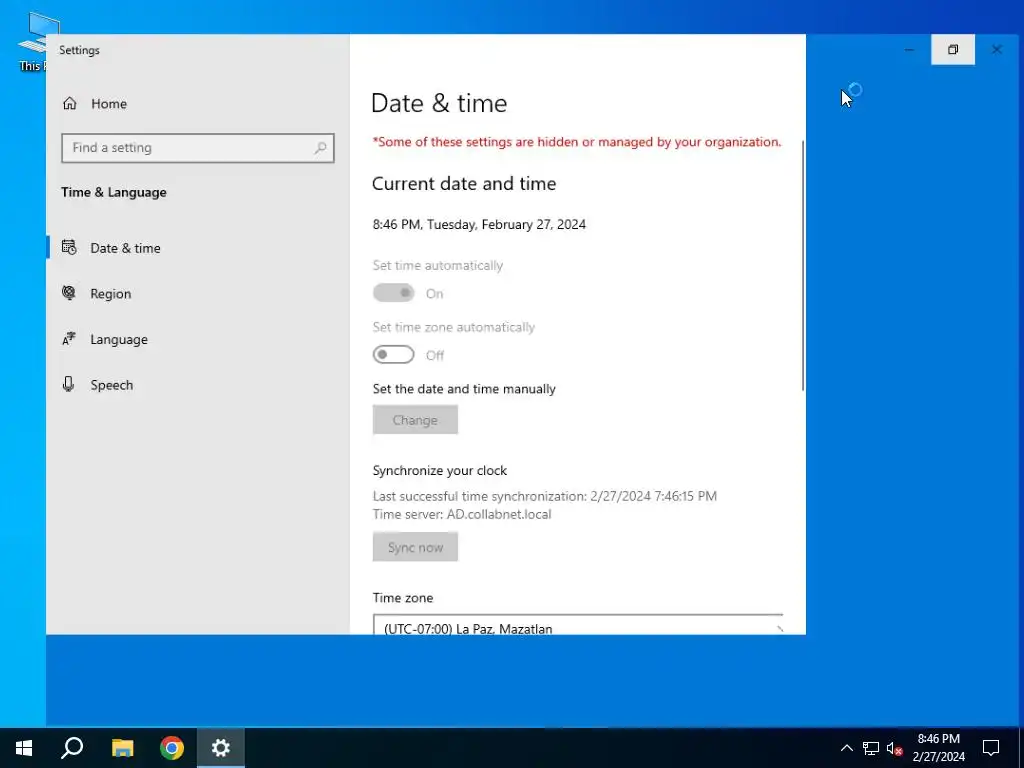Restore down the Settings window
Image resolution: width=1024 pixels, height=768 pixels.
(953, 50)
